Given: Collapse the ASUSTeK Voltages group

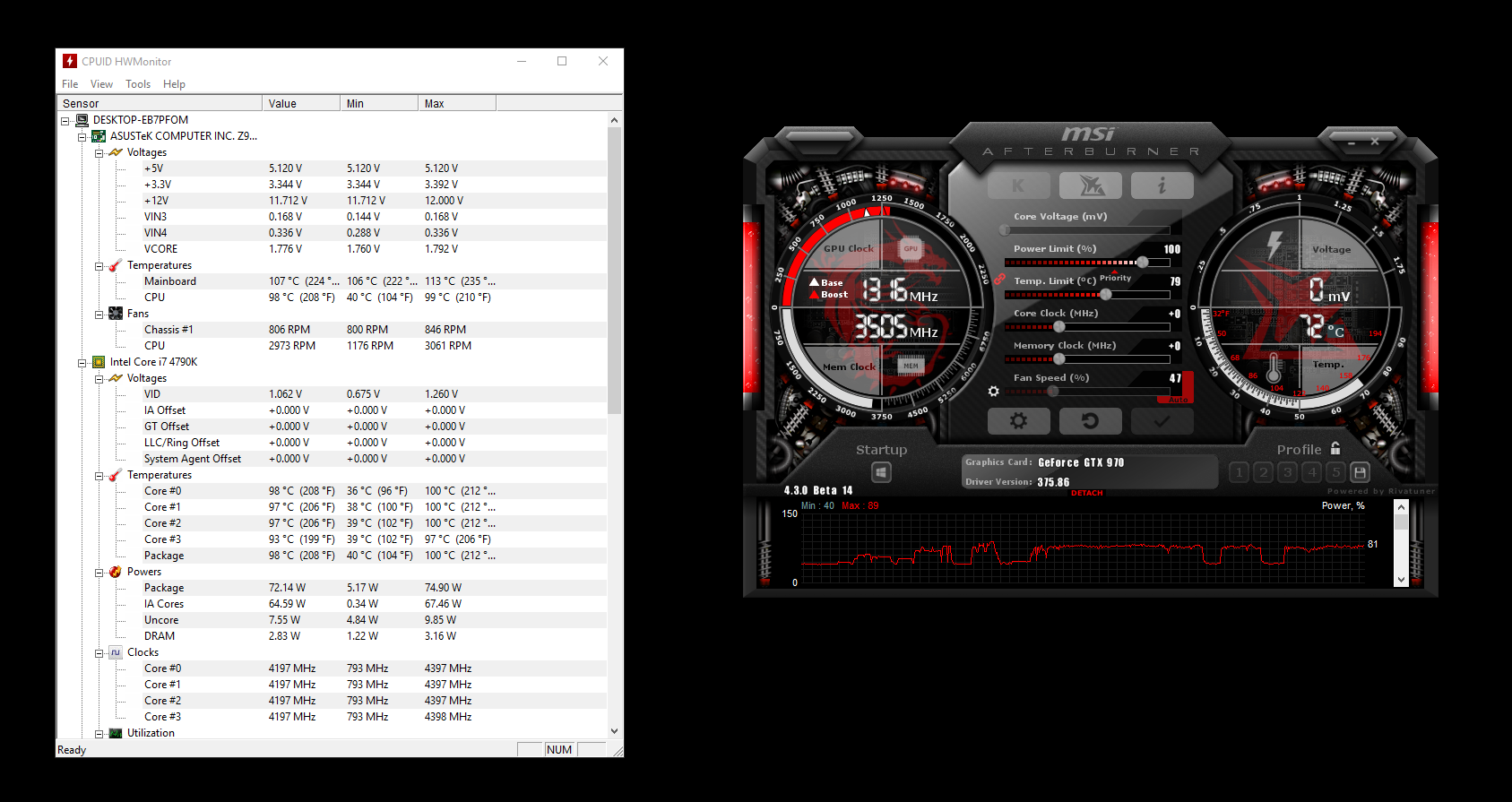Looking at the screenshot, I should 99,152.
